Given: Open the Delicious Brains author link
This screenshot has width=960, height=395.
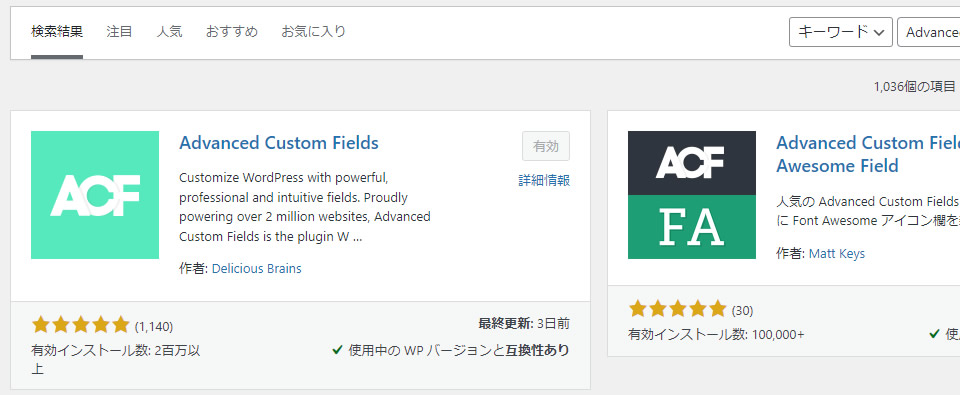Looking at the screenshot, I should (257, 268).
